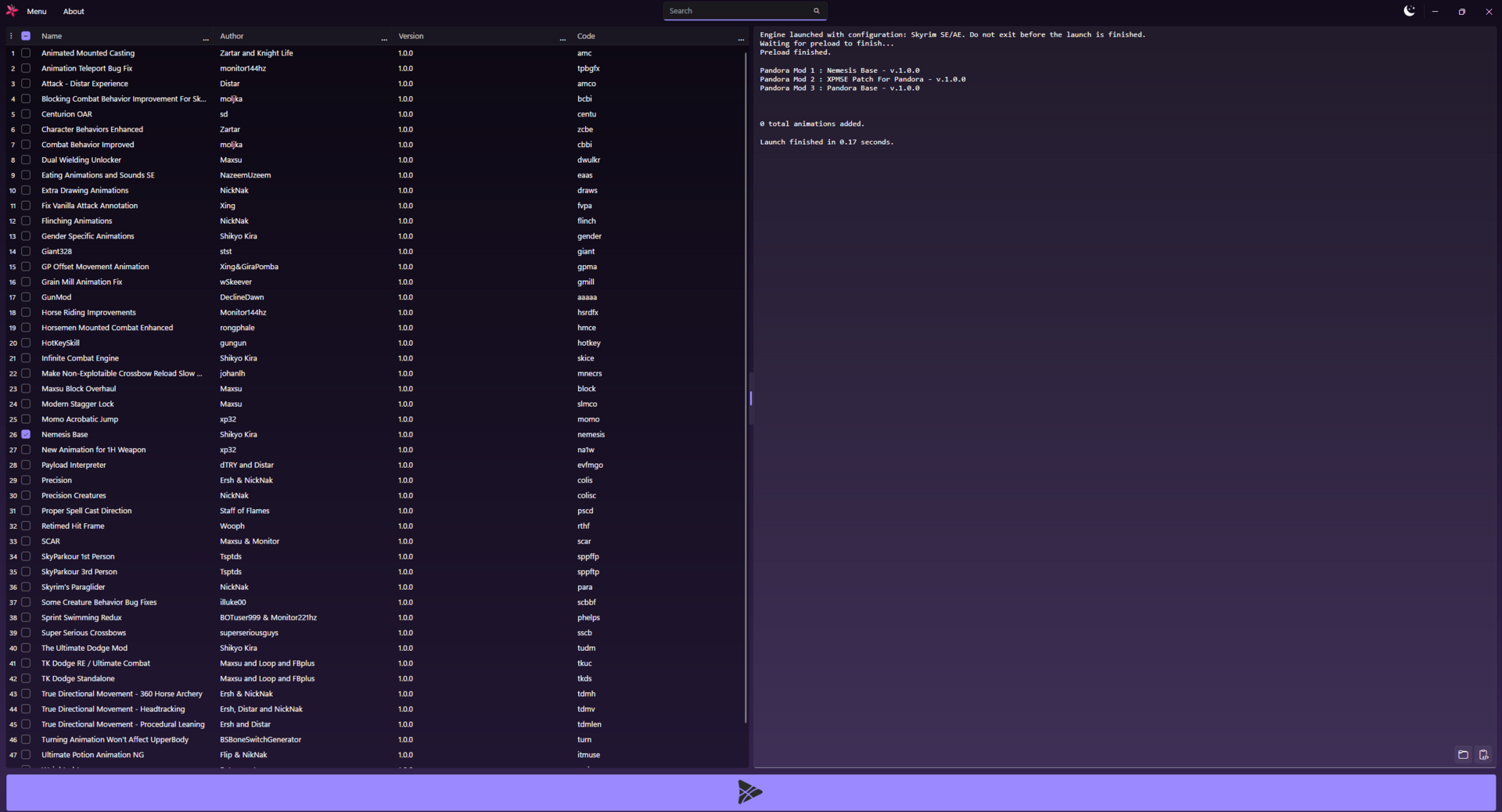Click the author cell BSBoneSwitchGenerator
The height and width of the screenshot is (812, 1502).
click(261, 739)
